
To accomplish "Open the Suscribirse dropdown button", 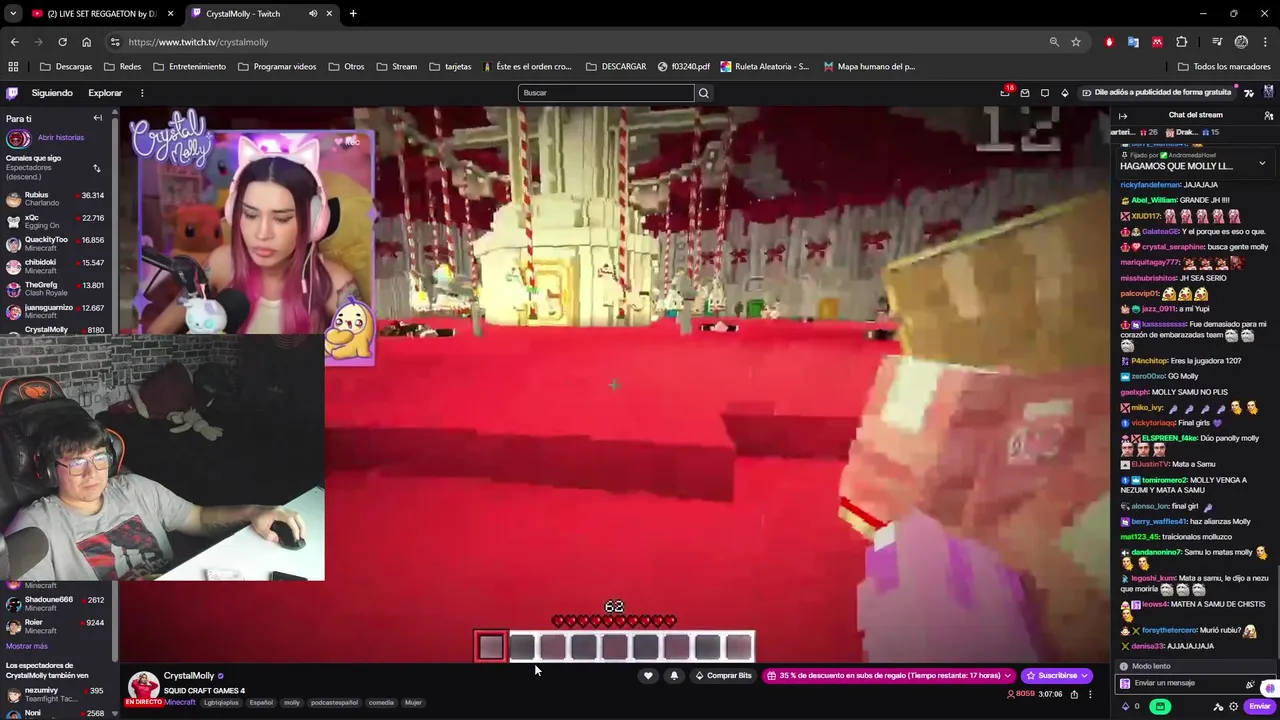I will pos(1057,676).
